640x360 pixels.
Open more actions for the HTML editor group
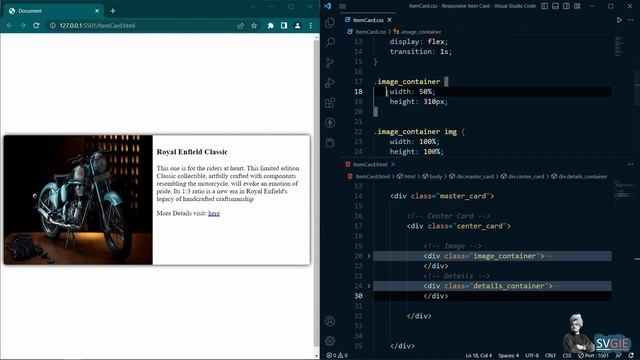click(x=631, y=164)
